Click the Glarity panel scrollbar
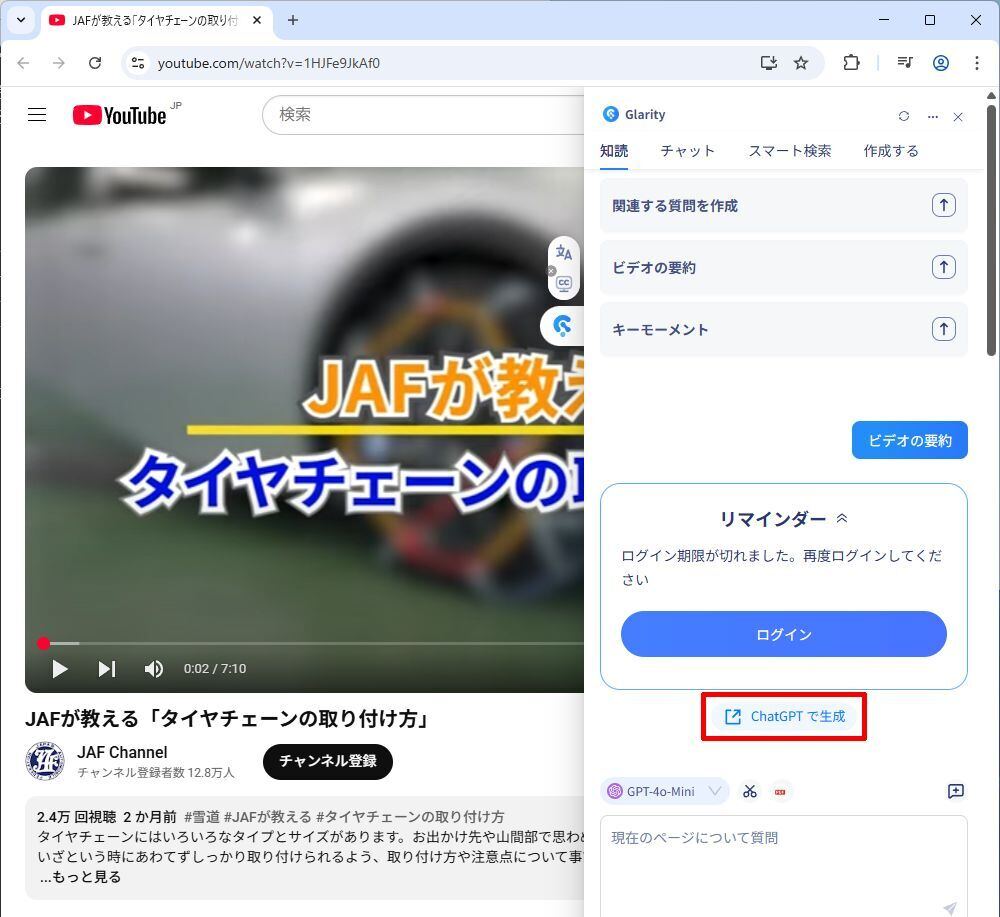 (x=991, y=230)
